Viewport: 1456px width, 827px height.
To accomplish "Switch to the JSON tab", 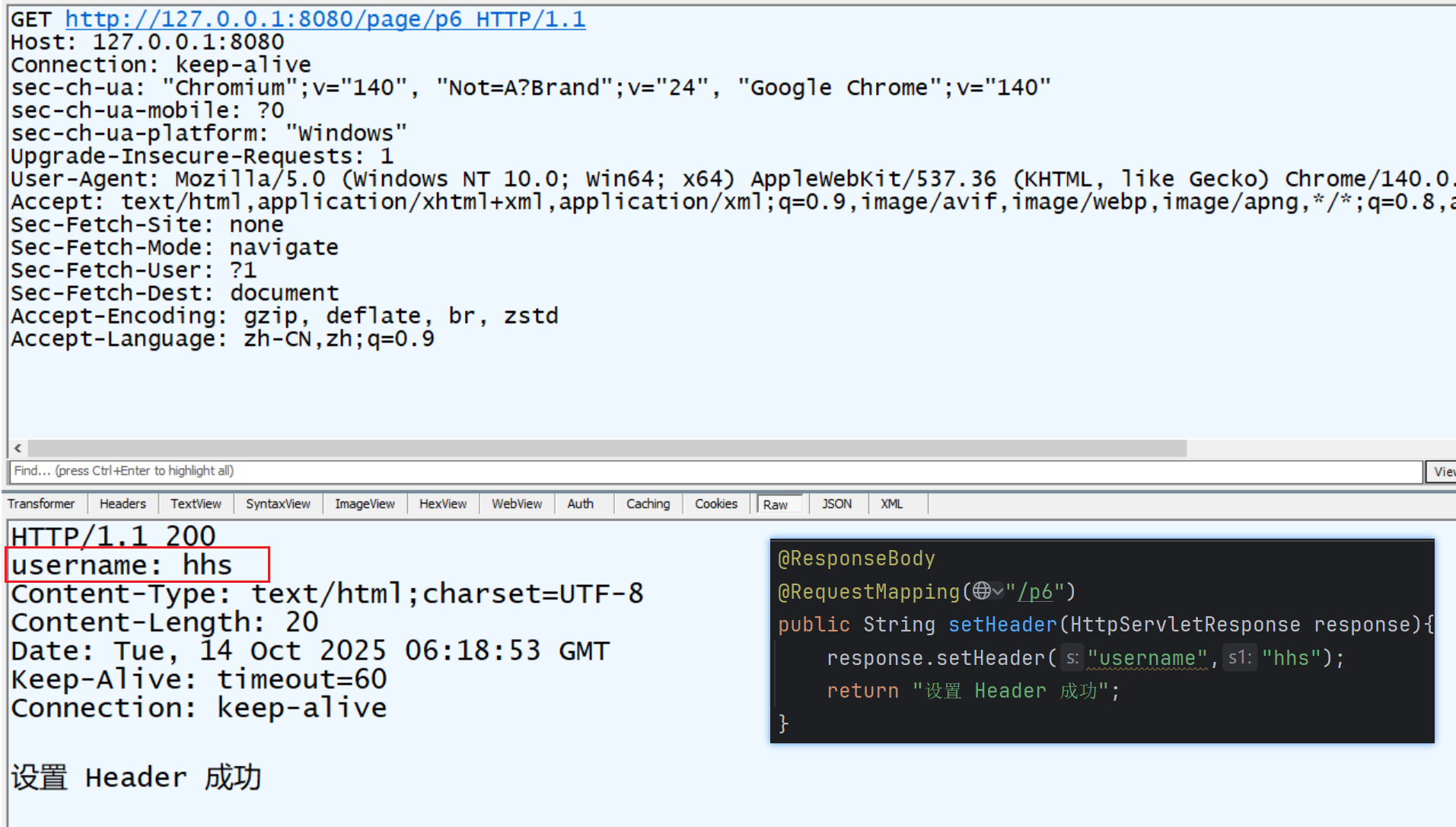I will click(836, 504).
